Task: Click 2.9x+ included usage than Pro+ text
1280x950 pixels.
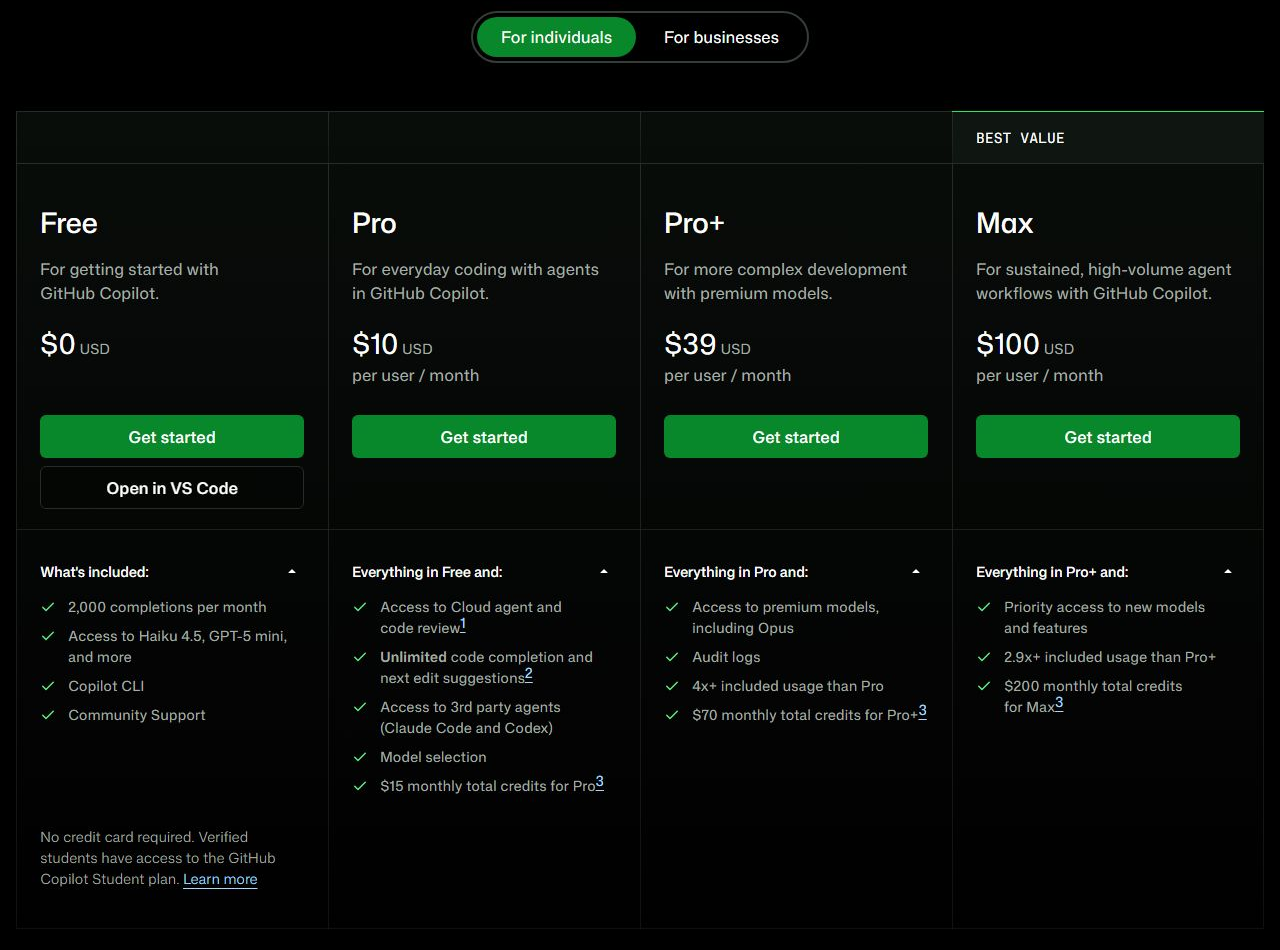Action: pos(1110,657)
